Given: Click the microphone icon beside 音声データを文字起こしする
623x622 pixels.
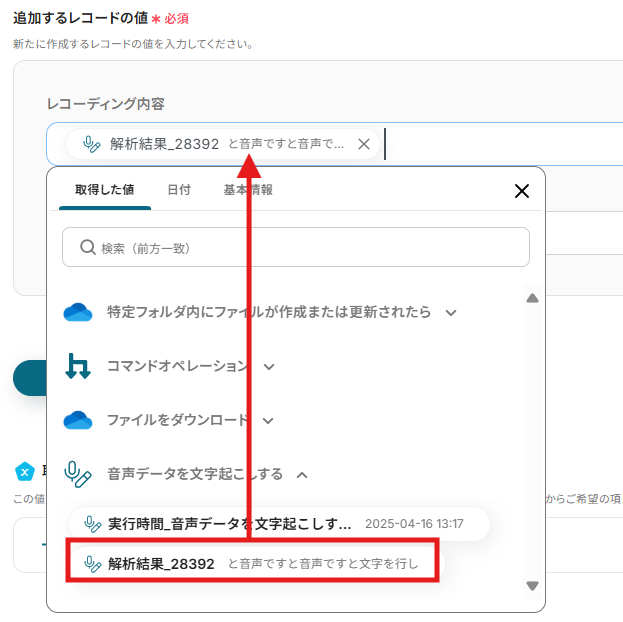Looking at the screenshot, I should 78,473.
